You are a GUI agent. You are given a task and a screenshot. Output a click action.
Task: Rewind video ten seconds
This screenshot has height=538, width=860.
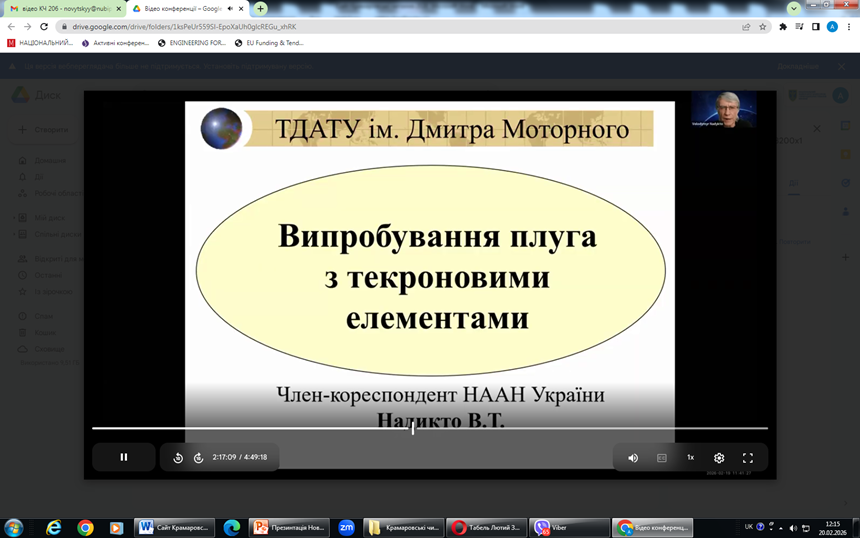178,457
